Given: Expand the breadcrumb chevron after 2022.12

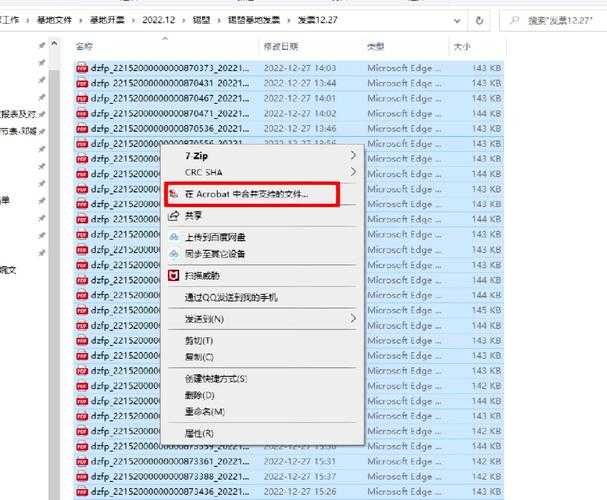Looking at the screenshot, I should click(x=183, y=20).
